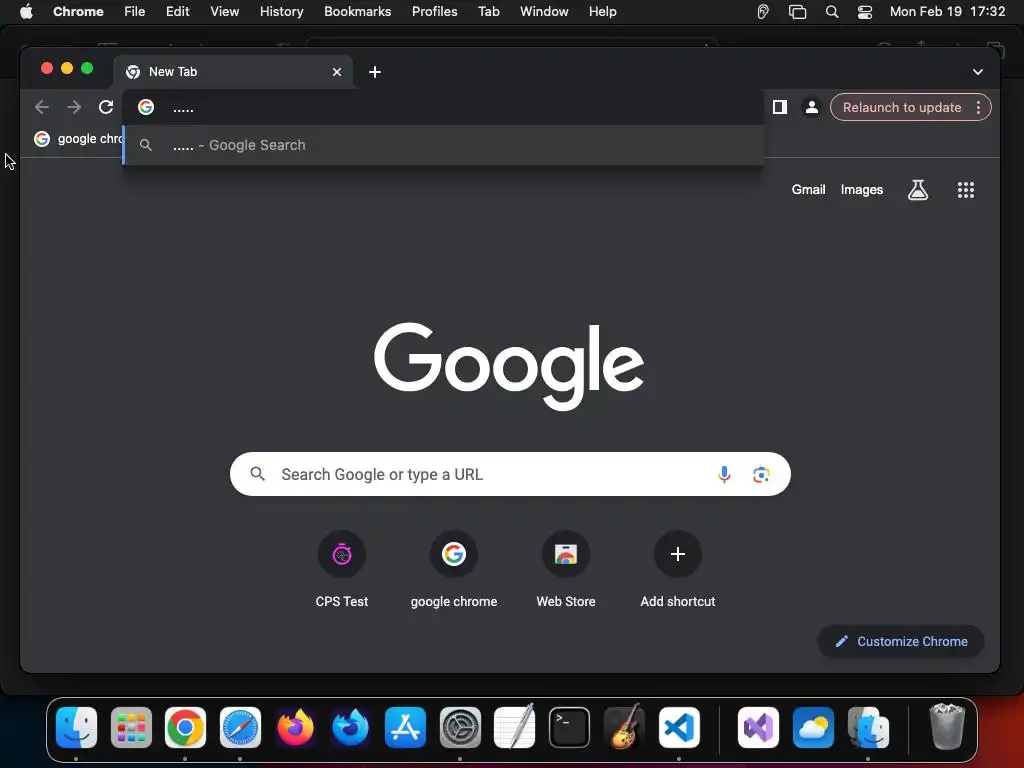Start voice search with microphone icon
The image size is (1024, 768).
[724, 474]
